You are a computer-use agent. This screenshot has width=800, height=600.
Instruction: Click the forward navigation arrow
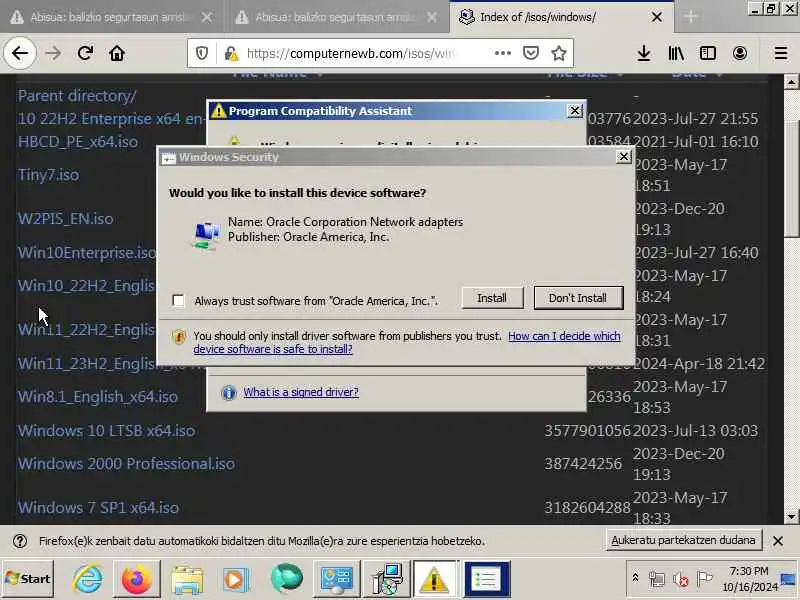click(x=53, y=53)
